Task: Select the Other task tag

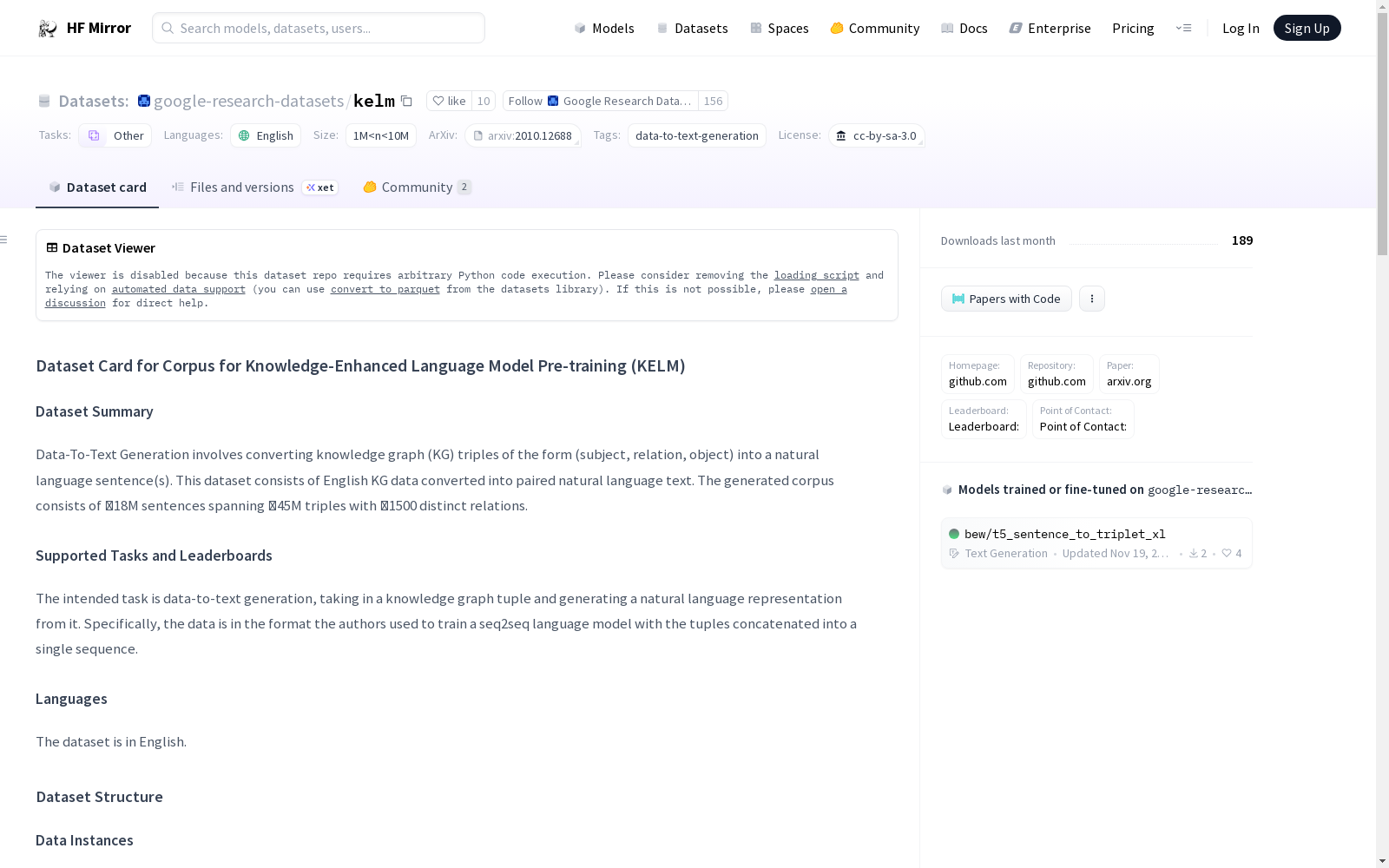Action: pos(115,135)
